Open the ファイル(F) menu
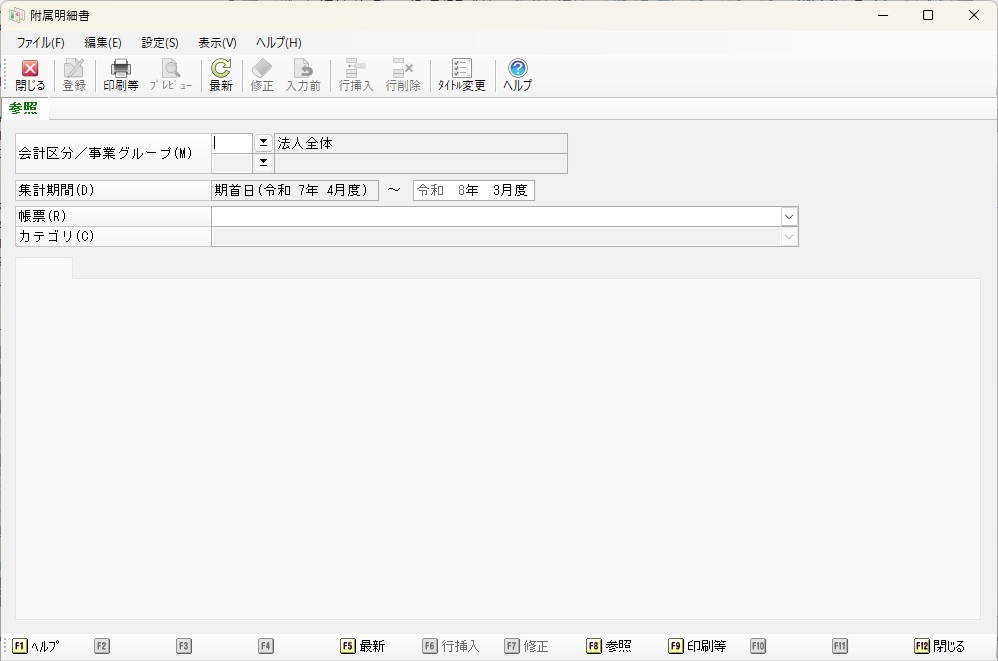This screenshot has height=661, width=998. 40,43
